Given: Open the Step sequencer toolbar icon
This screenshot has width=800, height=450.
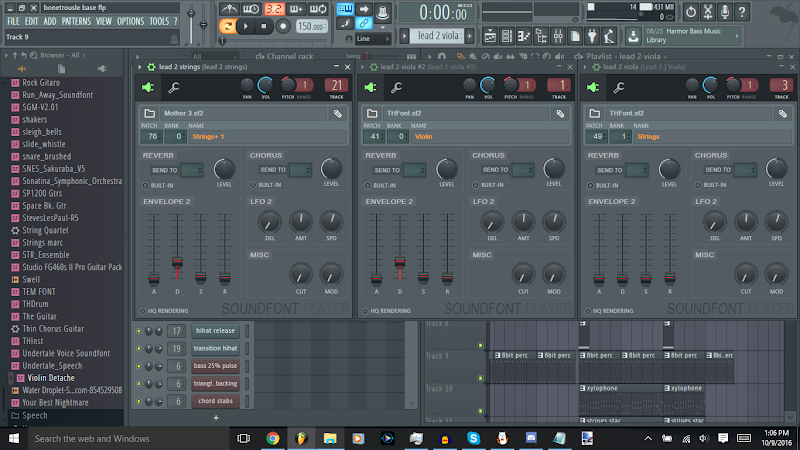Looking at the screenshot, I should click(507, 36).
